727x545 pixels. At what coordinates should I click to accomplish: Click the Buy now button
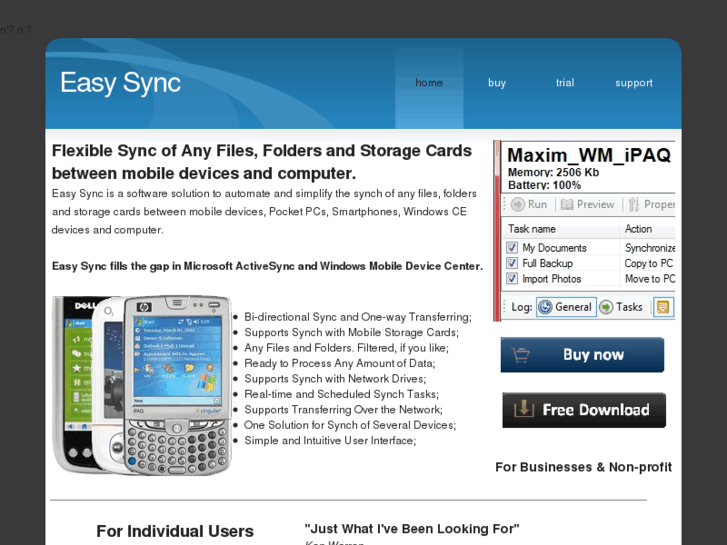(582, 355)
